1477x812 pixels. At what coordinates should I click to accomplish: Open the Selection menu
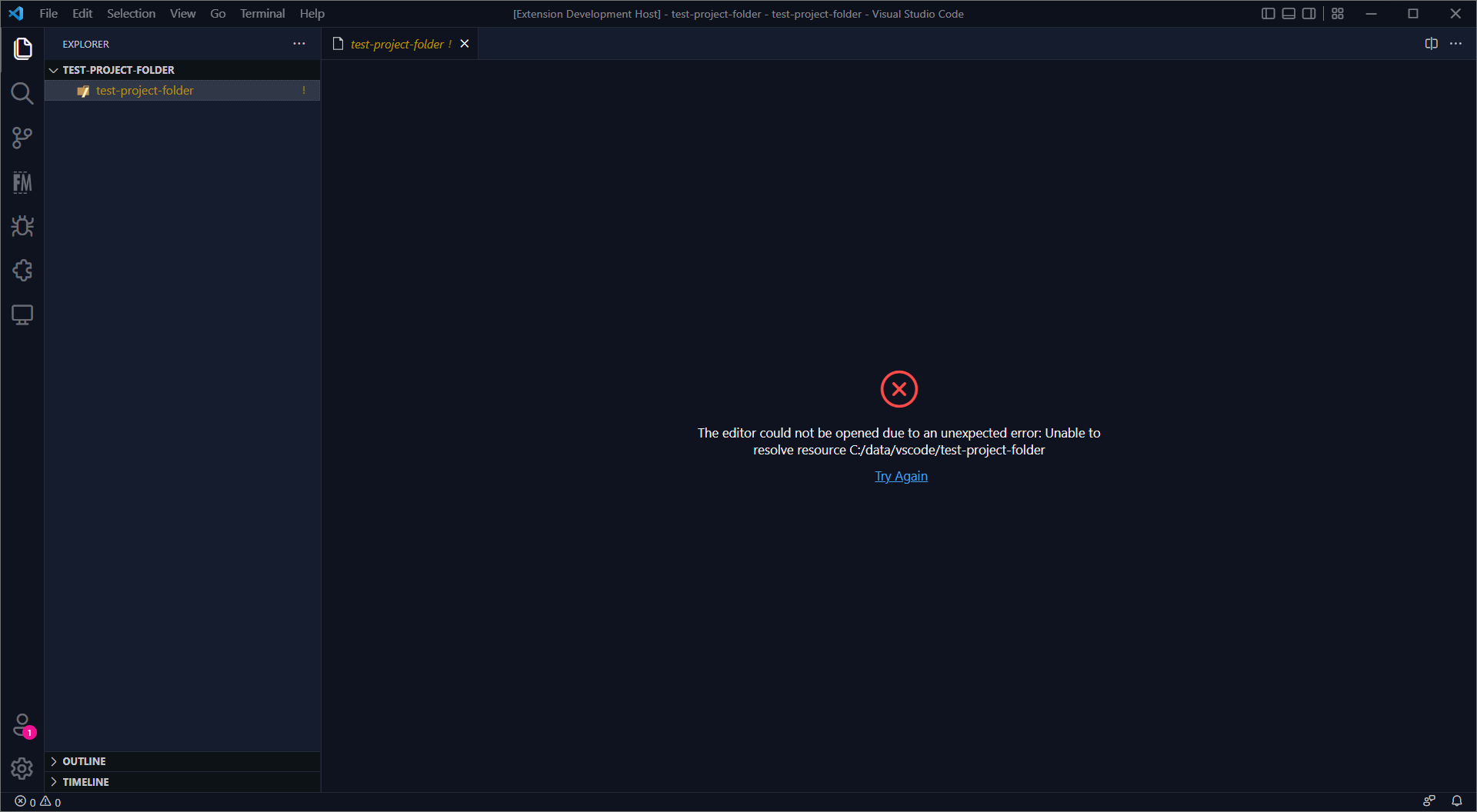click(x=131, y=14)
